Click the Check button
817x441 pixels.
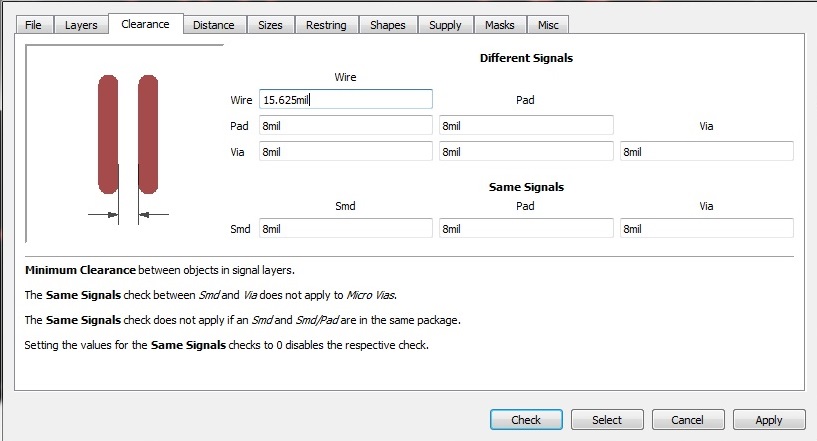coord(526,420)
